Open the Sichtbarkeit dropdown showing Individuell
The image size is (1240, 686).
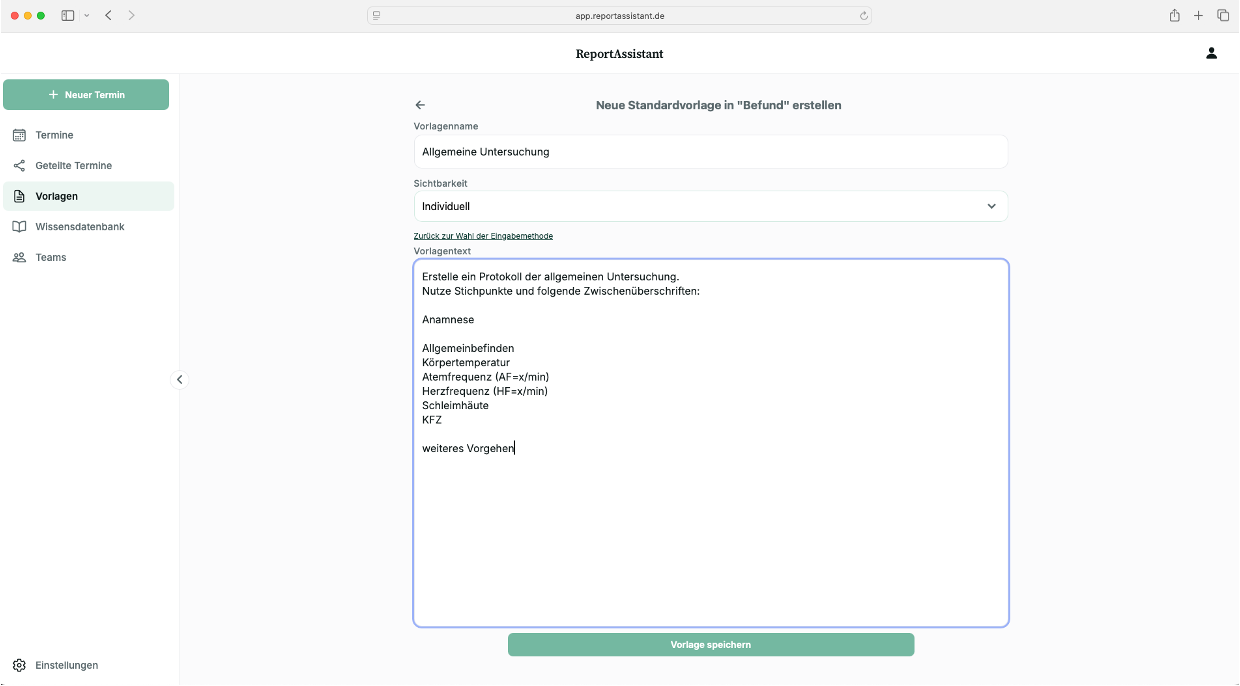tap(711, 206)
